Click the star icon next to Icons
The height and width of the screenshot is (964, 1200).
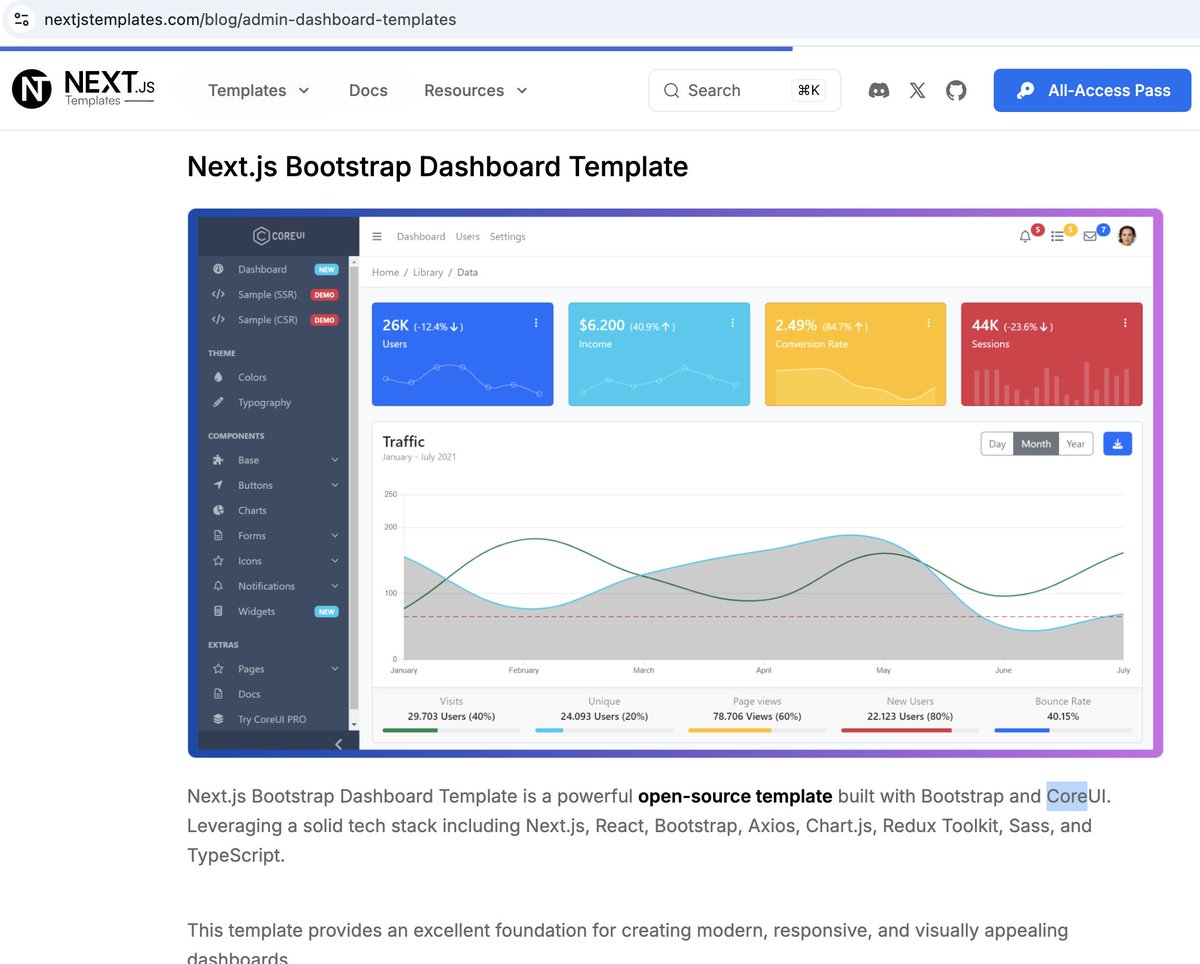pyautogui.click(x=218, y=561)
